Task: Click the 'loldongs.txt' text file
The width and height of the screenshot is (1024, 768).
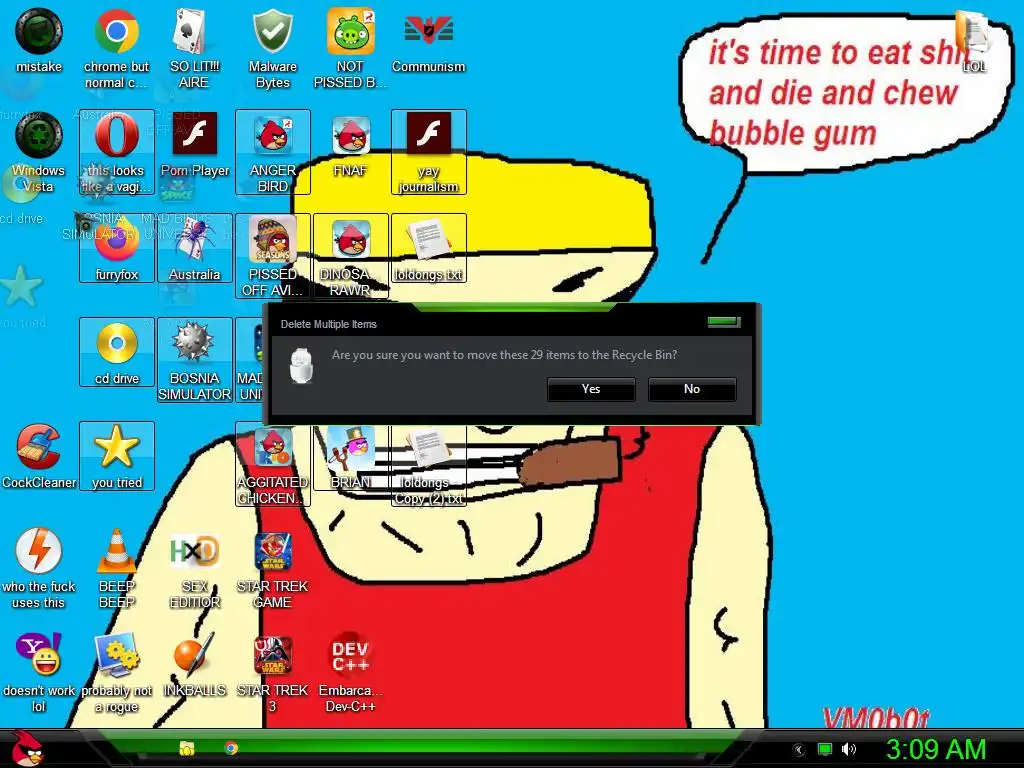Action: click(428, 249)
